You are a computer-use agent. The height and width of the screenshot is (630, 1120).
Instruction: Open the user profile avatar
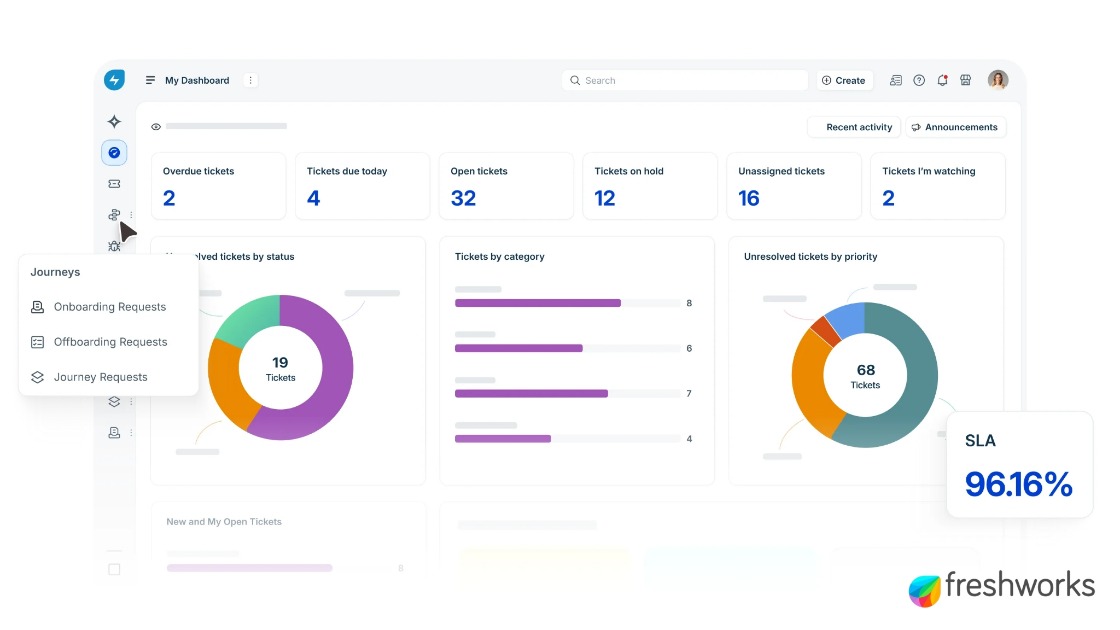998,80
